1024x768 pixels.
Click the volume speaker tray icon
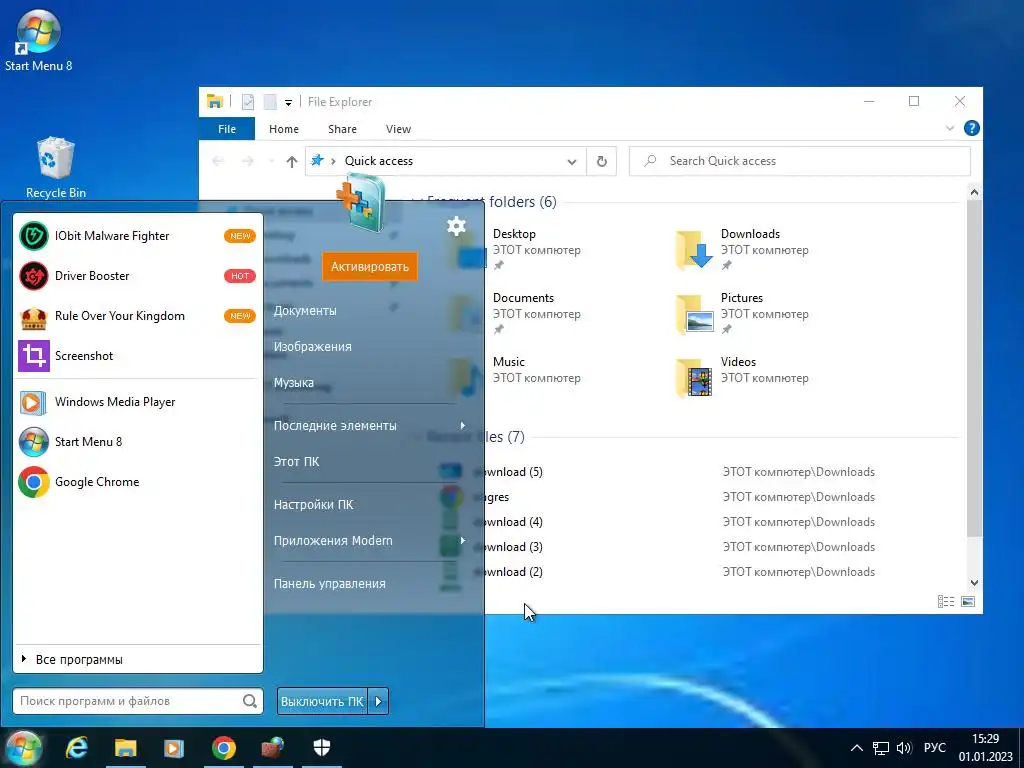904,748
